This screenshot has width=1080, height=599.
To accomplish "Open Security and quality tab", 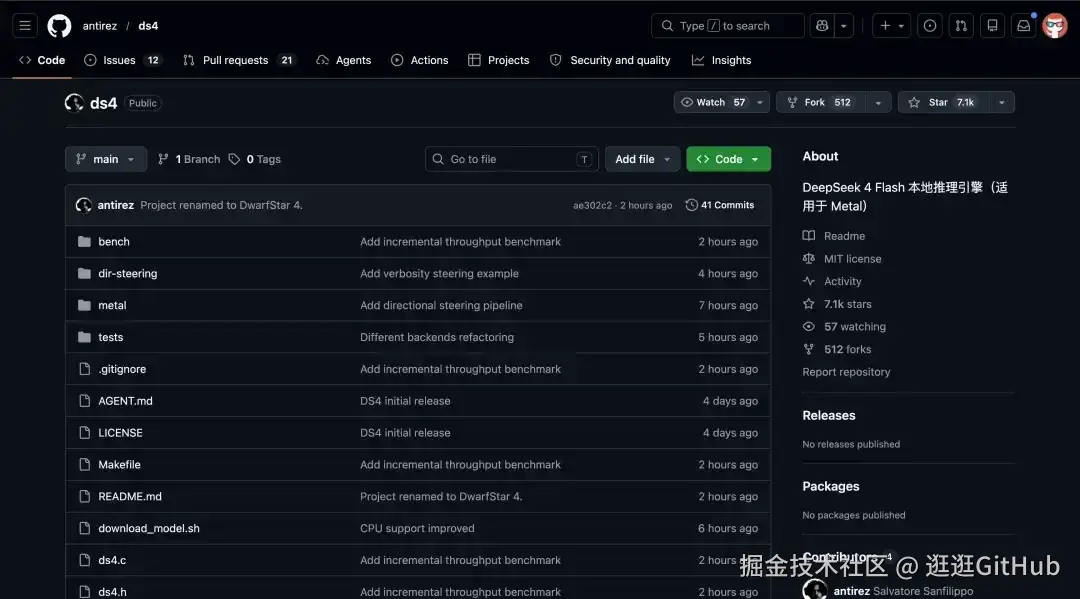I will (610, 61).
